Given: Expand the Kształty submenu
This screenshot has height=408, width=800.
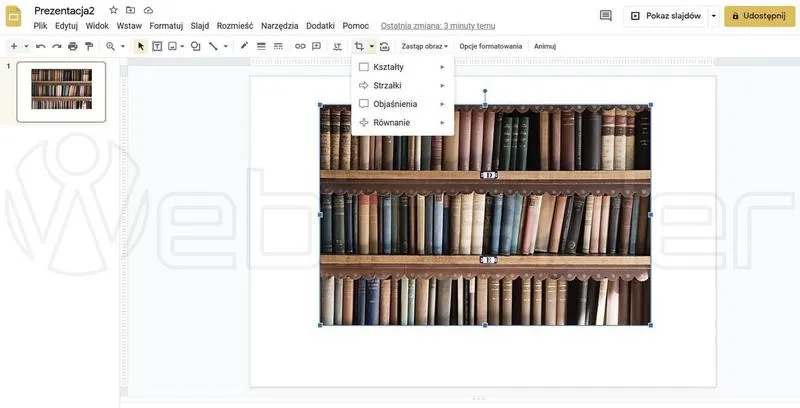Looking at the screenshot, I should pyautogui.click(x=403, y=67).
